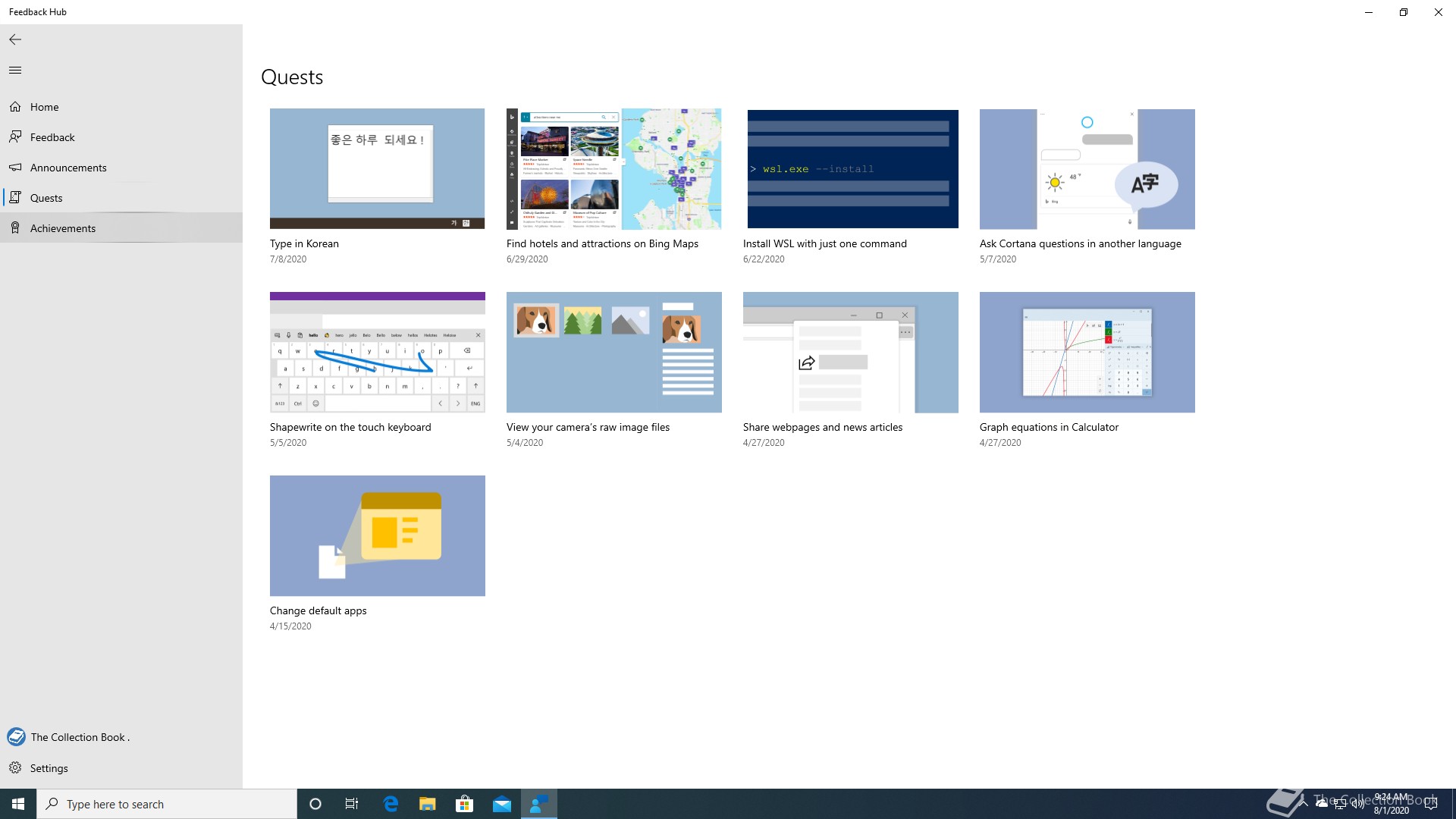The image size is (1456, 819).
Task: Open Ask Cortana quest thumbnail
Action: pyautogui.click(x=1087, y=168)
